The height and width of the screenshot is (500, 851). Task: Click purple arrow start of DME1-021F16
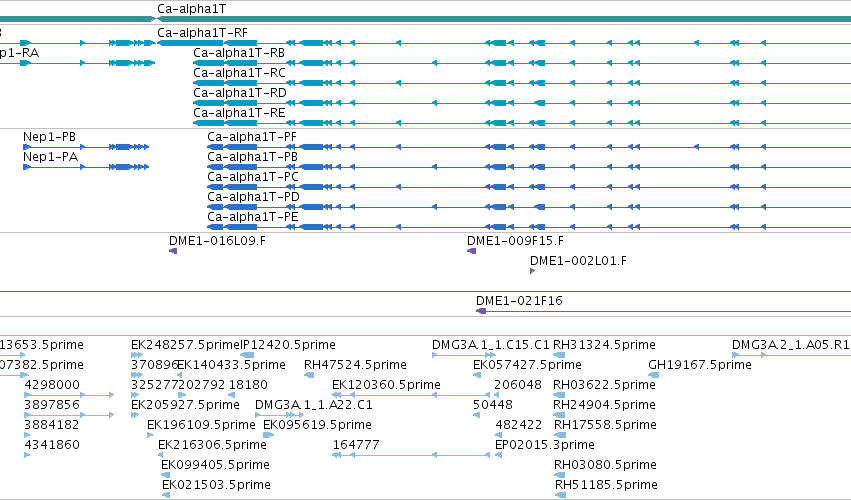tap(481, 311)
